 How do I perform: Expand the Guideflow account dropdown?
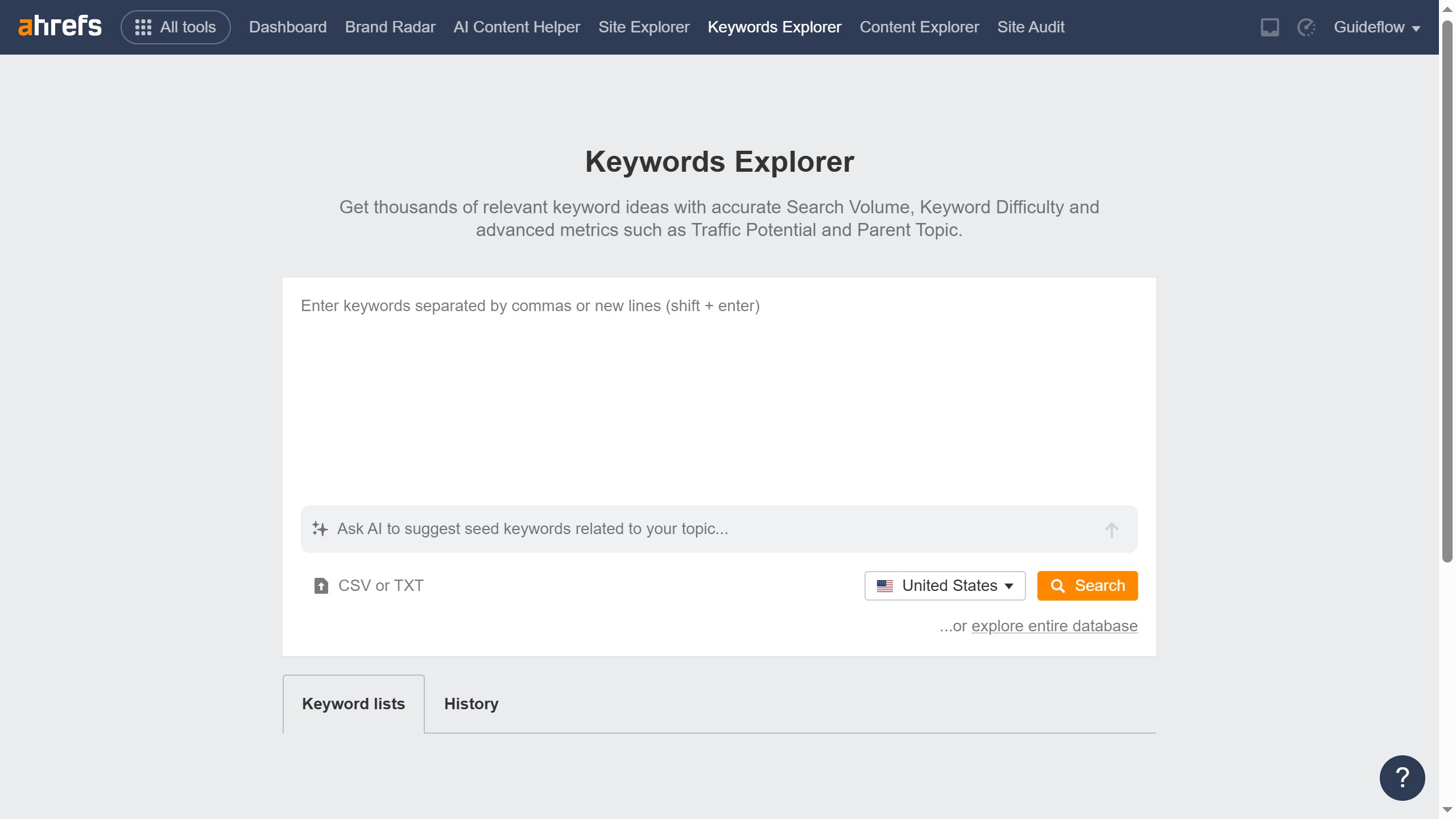[x=1376, y=27]
